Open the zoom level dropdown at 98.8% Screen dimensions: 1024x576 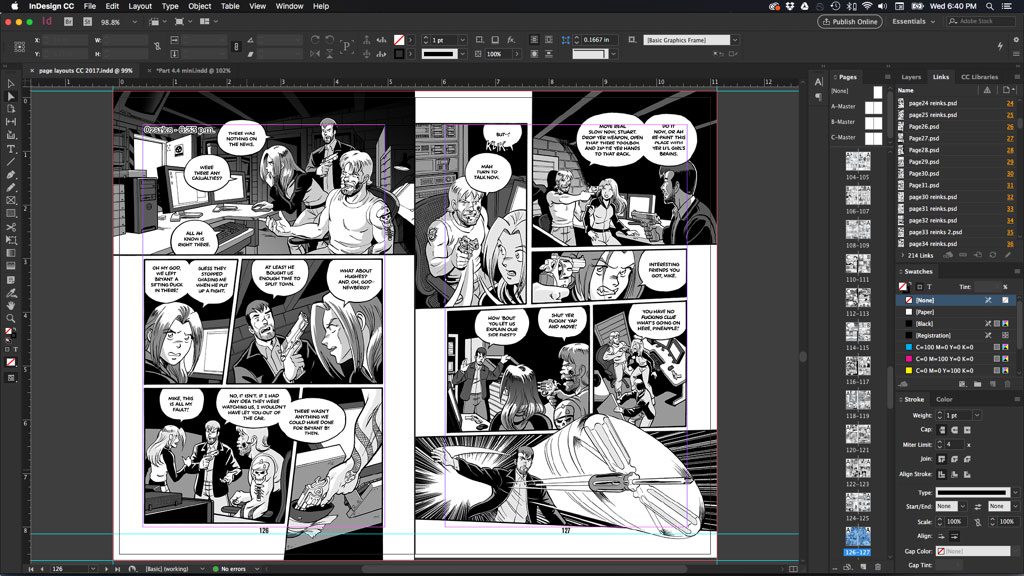(135, 22)
